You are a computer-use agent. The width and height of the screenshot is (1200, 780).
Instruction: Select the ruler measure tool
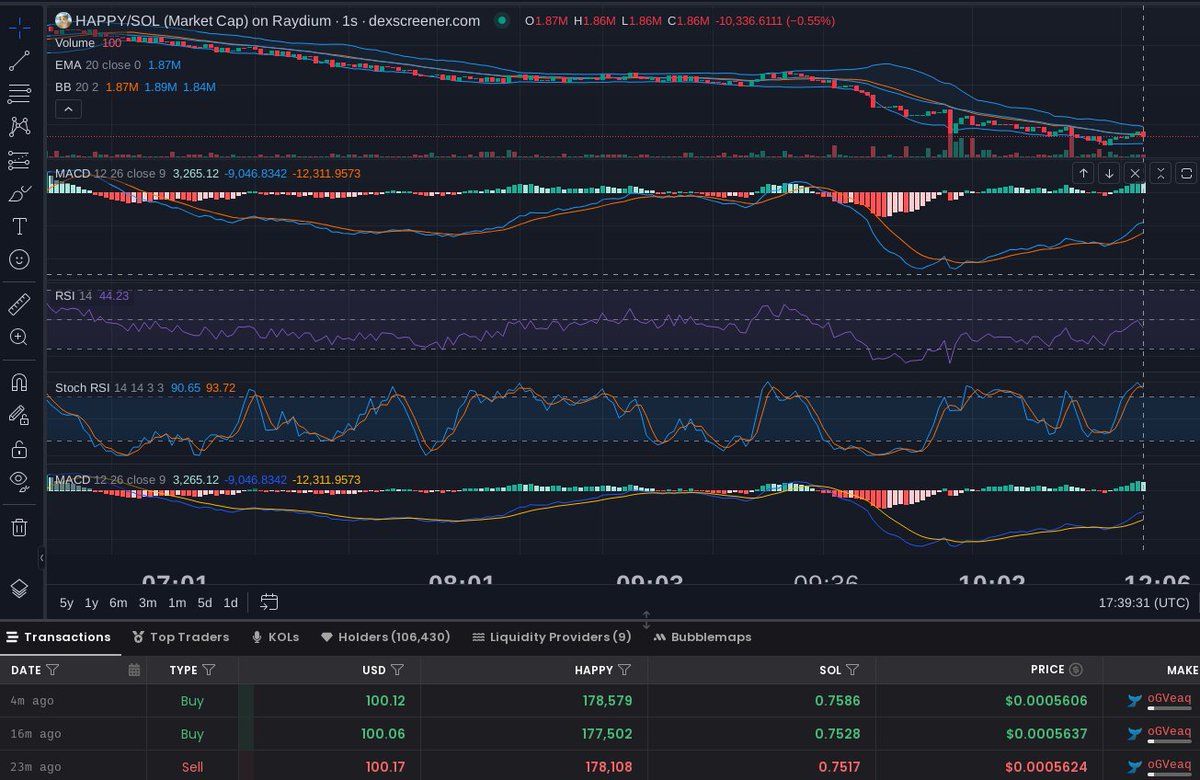tap(19, 304)
